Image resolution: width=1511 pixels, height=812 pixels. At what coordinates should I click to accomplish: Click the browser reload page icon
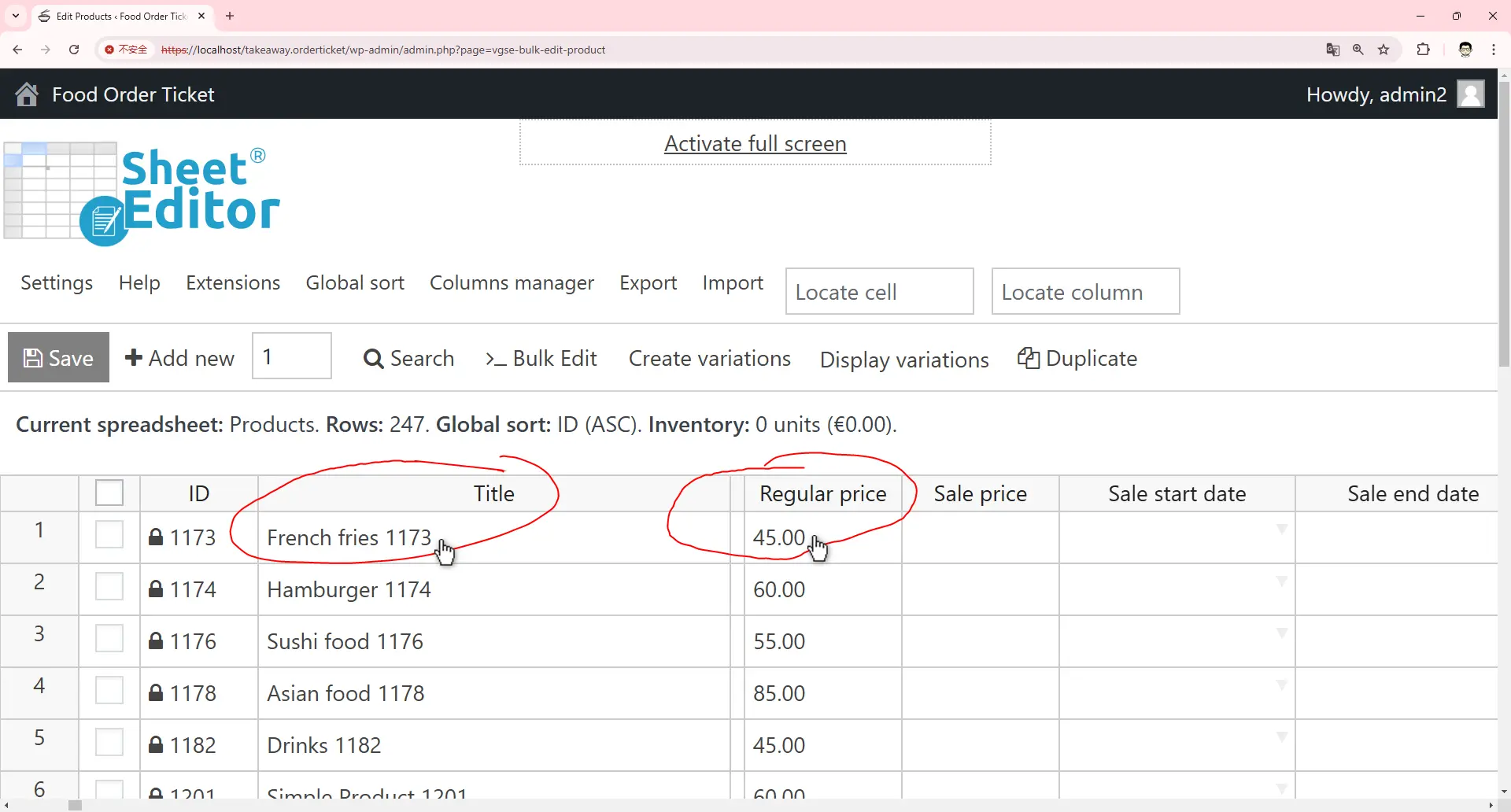[74, 50]
